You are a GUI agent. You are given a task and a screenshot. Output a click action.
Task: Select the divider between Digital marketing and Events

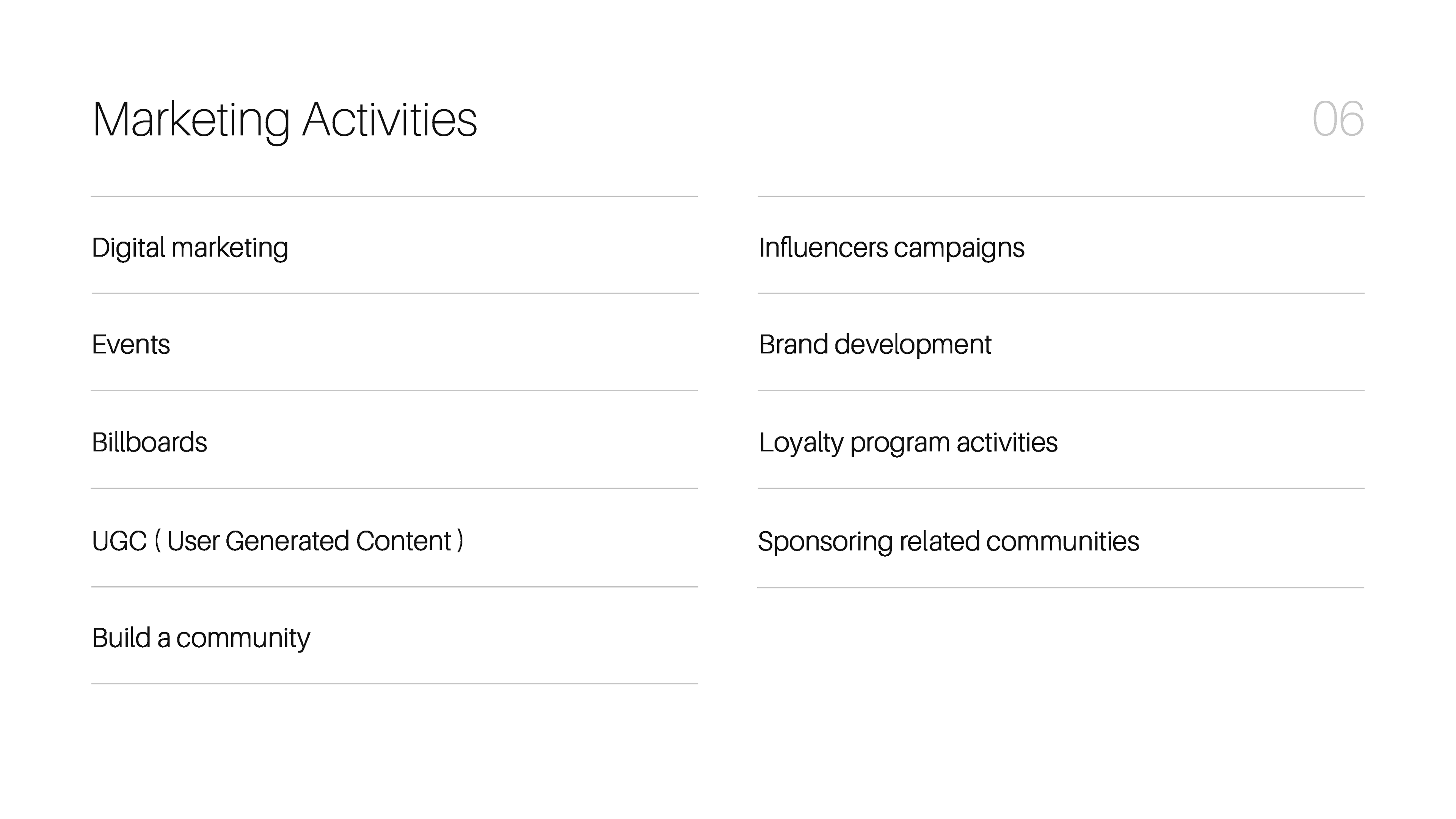394,293
